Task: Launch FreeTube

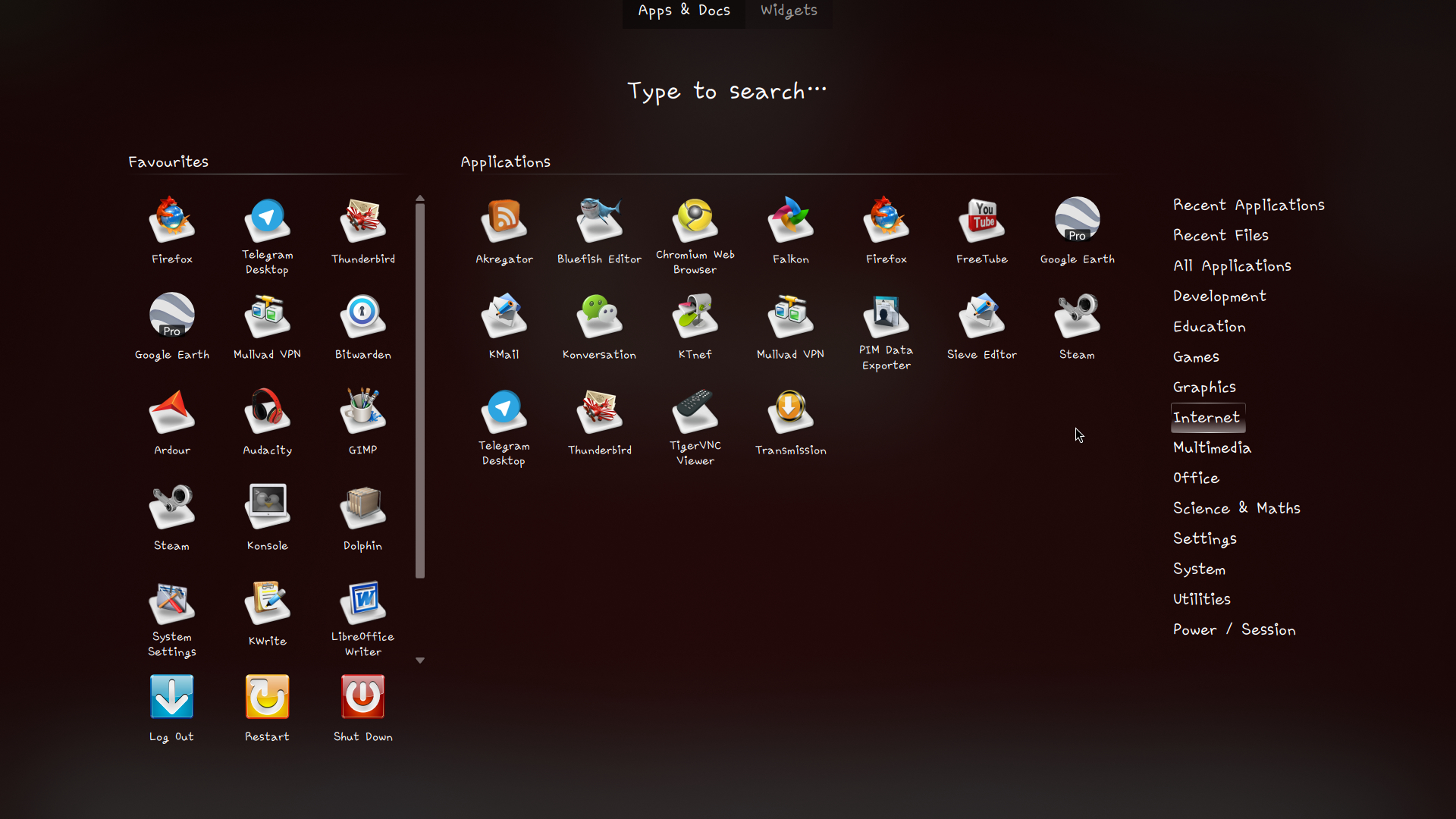Action: tap(982, 231)
